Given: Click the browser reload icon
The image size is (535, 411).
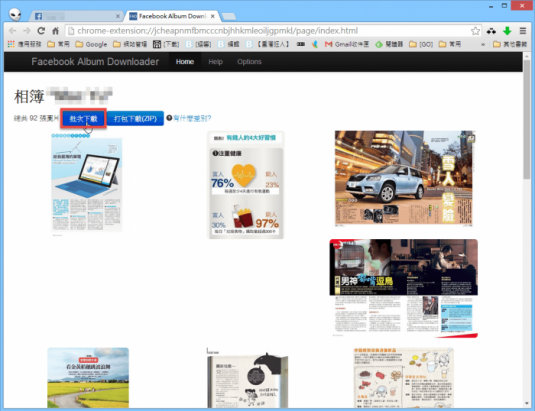Looking at the screenshot, I should tap(41, 31).
